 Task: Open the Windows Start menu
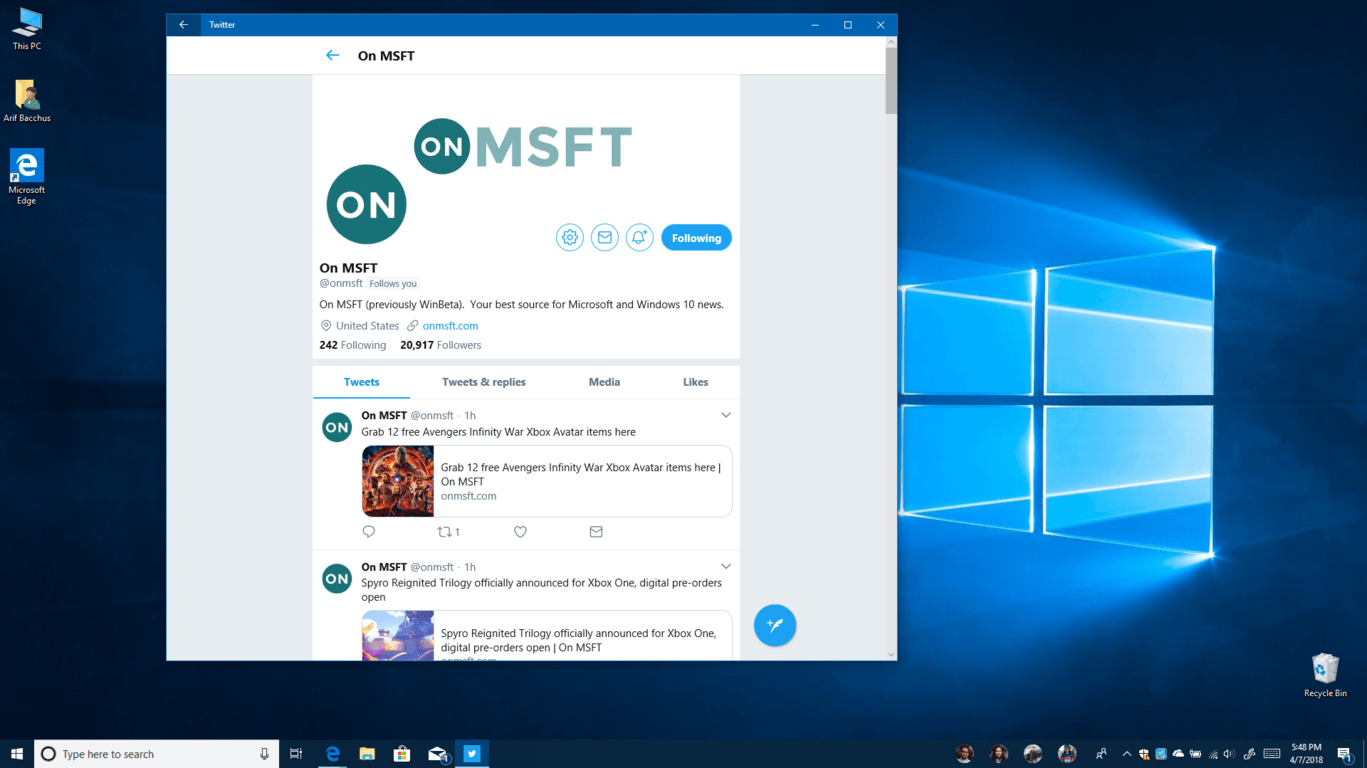pos(17,754)
